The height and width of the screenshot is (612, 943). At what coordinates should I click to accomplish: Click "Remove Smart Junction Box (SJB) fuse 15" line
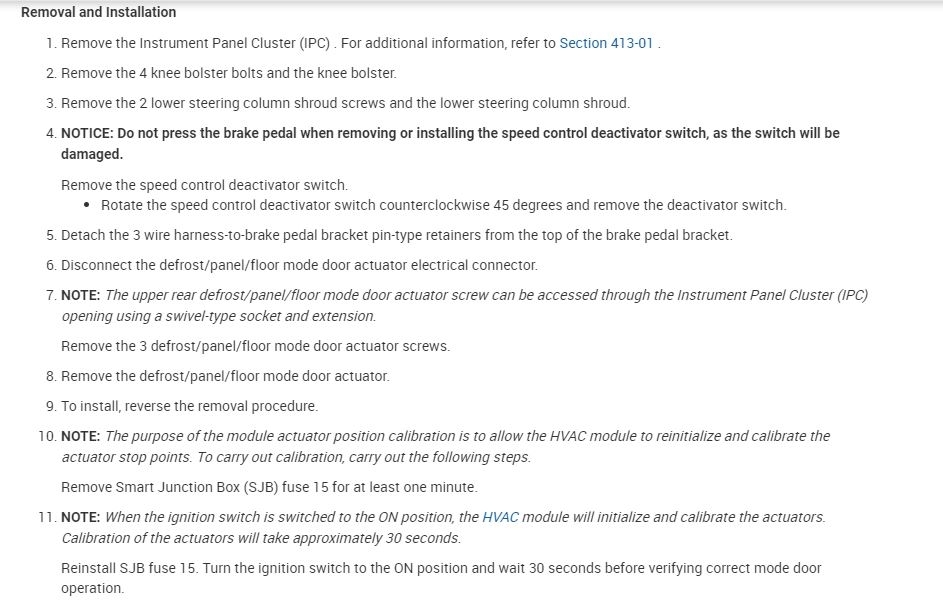(269, 487)
